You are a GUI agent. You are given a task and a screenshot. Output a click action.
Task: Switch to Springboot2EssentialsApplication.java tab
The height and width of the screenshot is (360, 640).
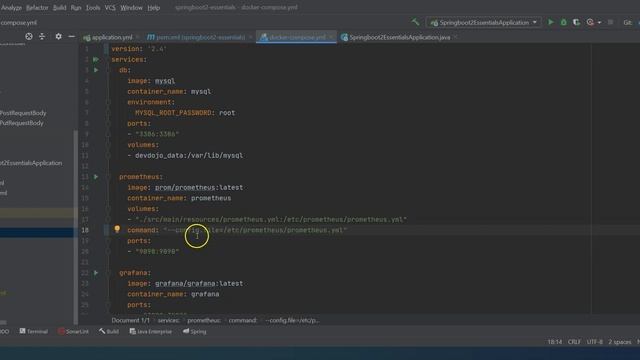(400, 37)
